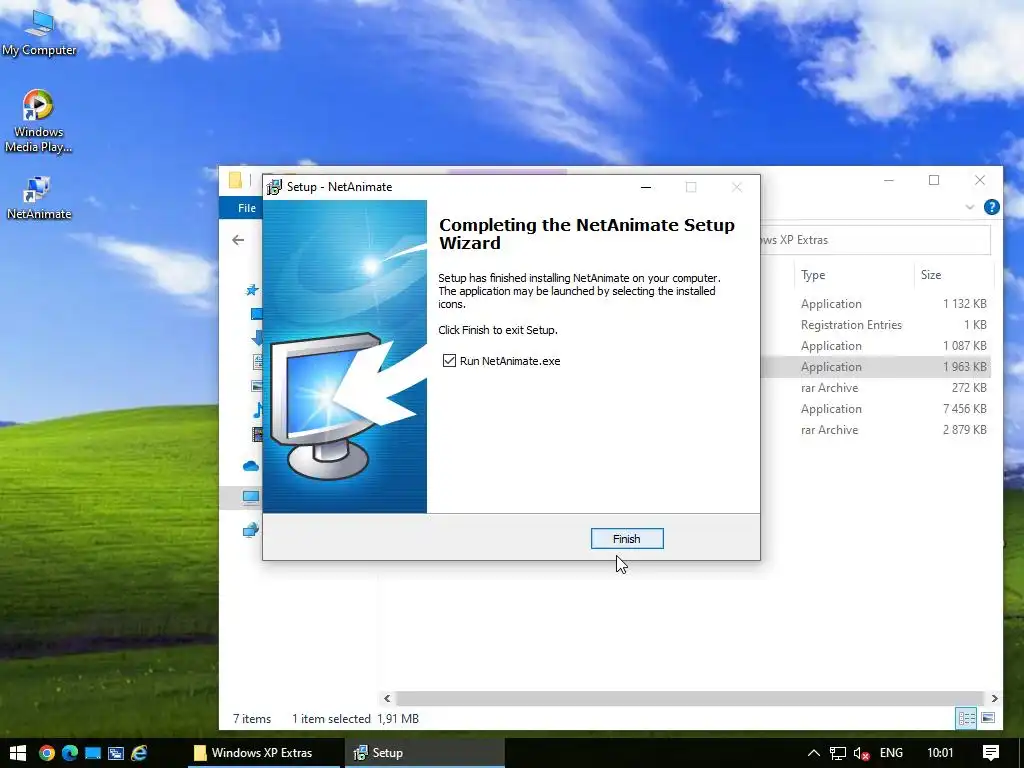This screenshot has height=768, width=1024.
Task: Expand the Explorer ribbon chevron
Action: [970, 207]
